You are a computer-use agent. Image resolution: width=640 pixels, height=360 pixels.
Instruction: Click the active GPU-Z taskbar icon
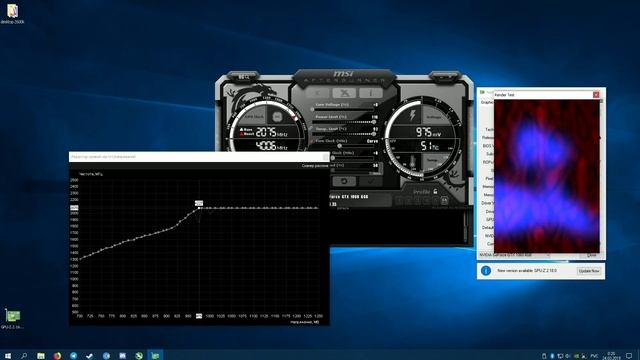coord(155,356)
